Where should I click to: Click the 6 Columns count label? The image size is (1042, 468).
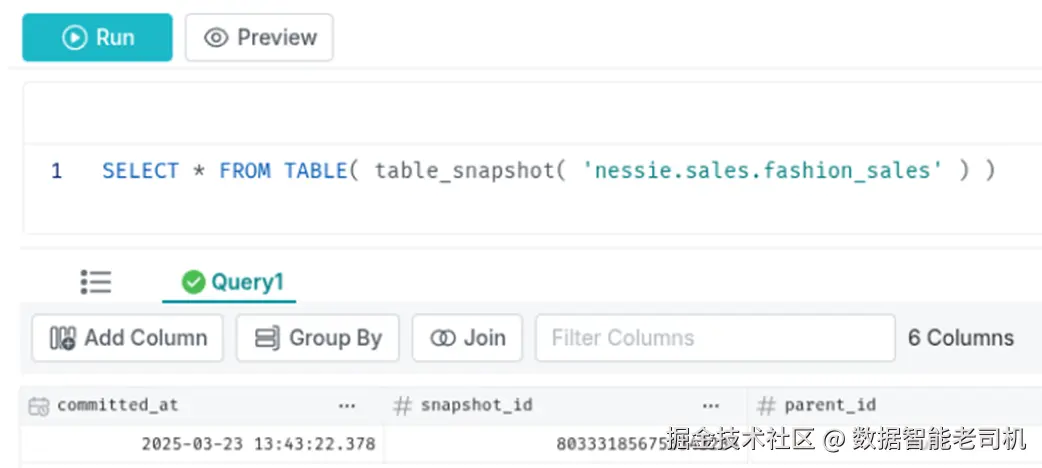960,338
